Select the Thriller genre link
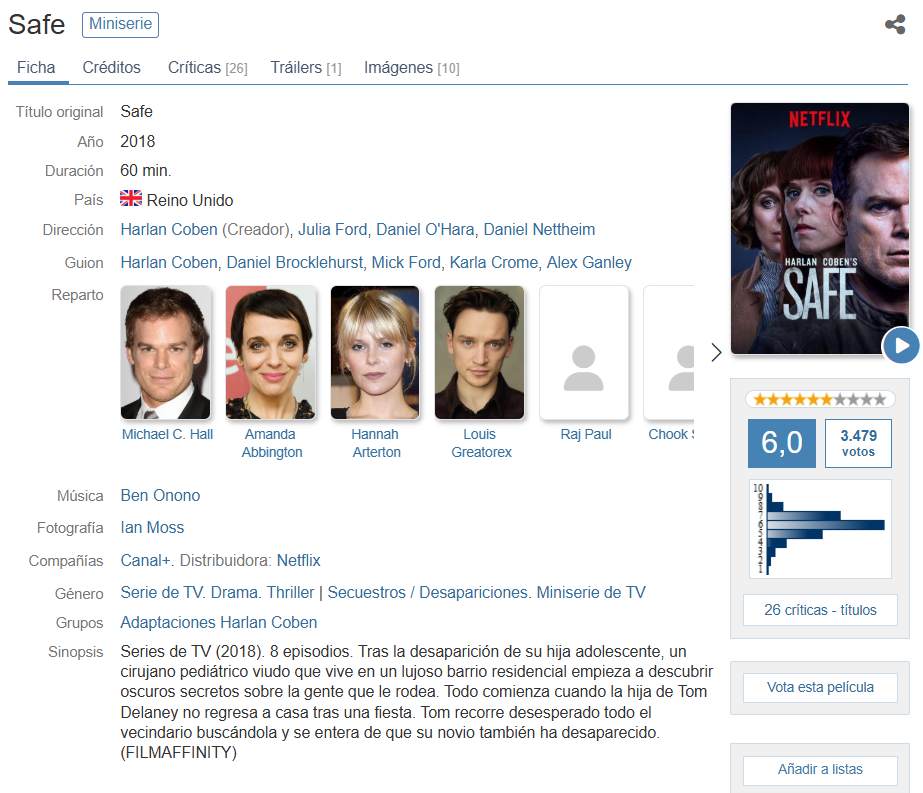This screenshot has height=793, width=923. (290, 592)
